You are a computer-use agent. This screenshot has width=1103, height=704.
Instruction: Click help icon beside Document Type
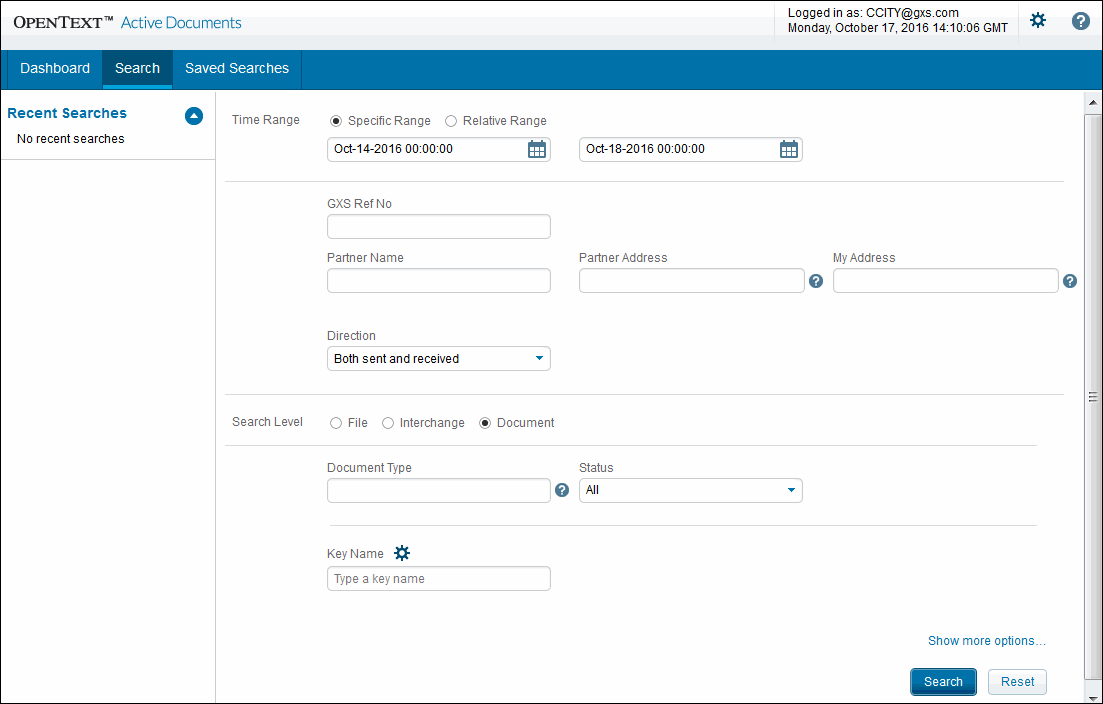pos(562,490)
